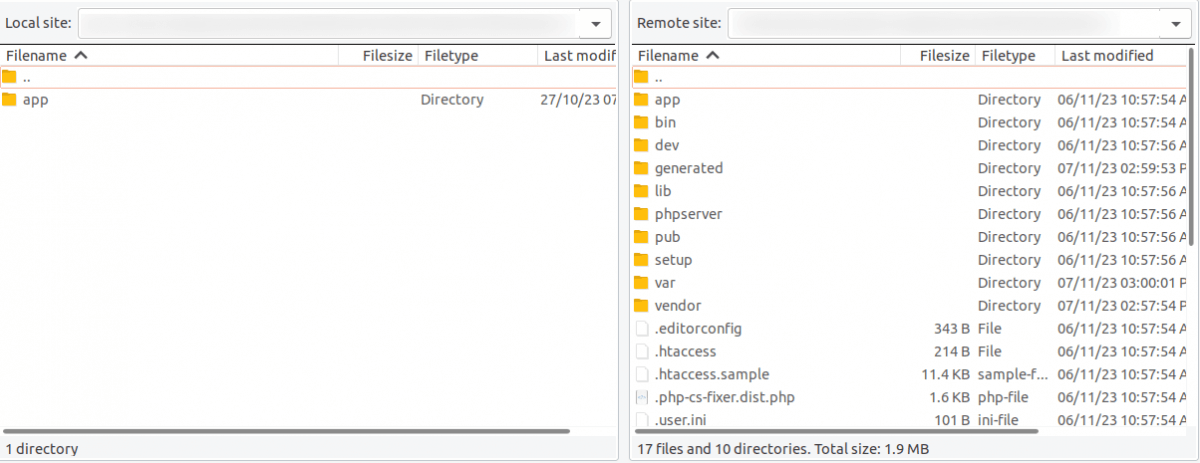Click the .user.ini file icon

point(641,420)
